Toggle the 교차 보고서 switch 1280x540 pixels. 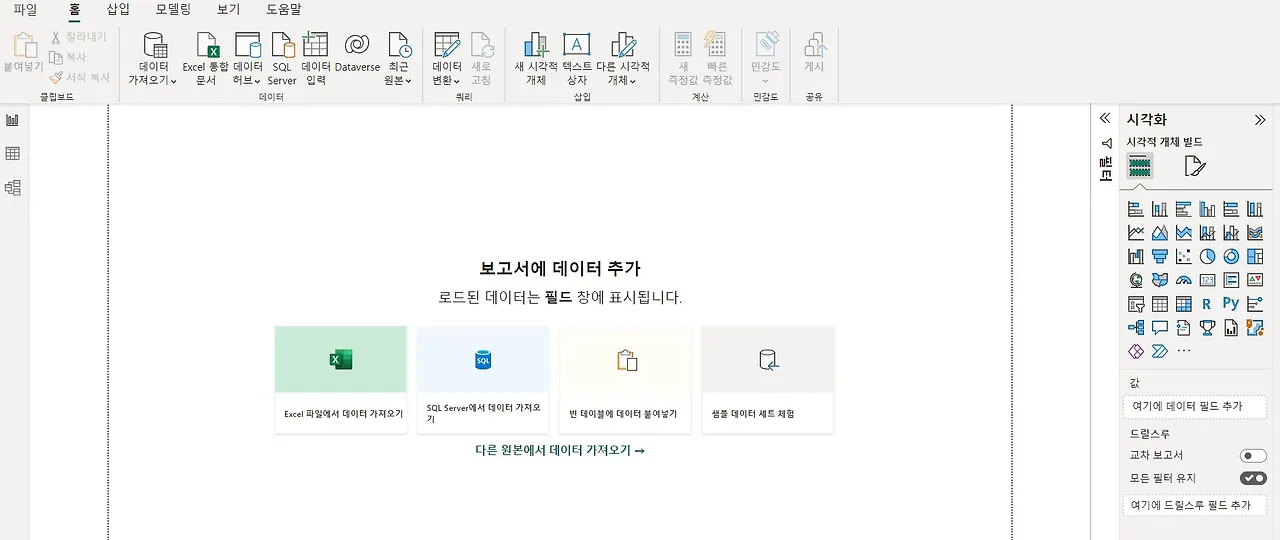pos(1253,456)
